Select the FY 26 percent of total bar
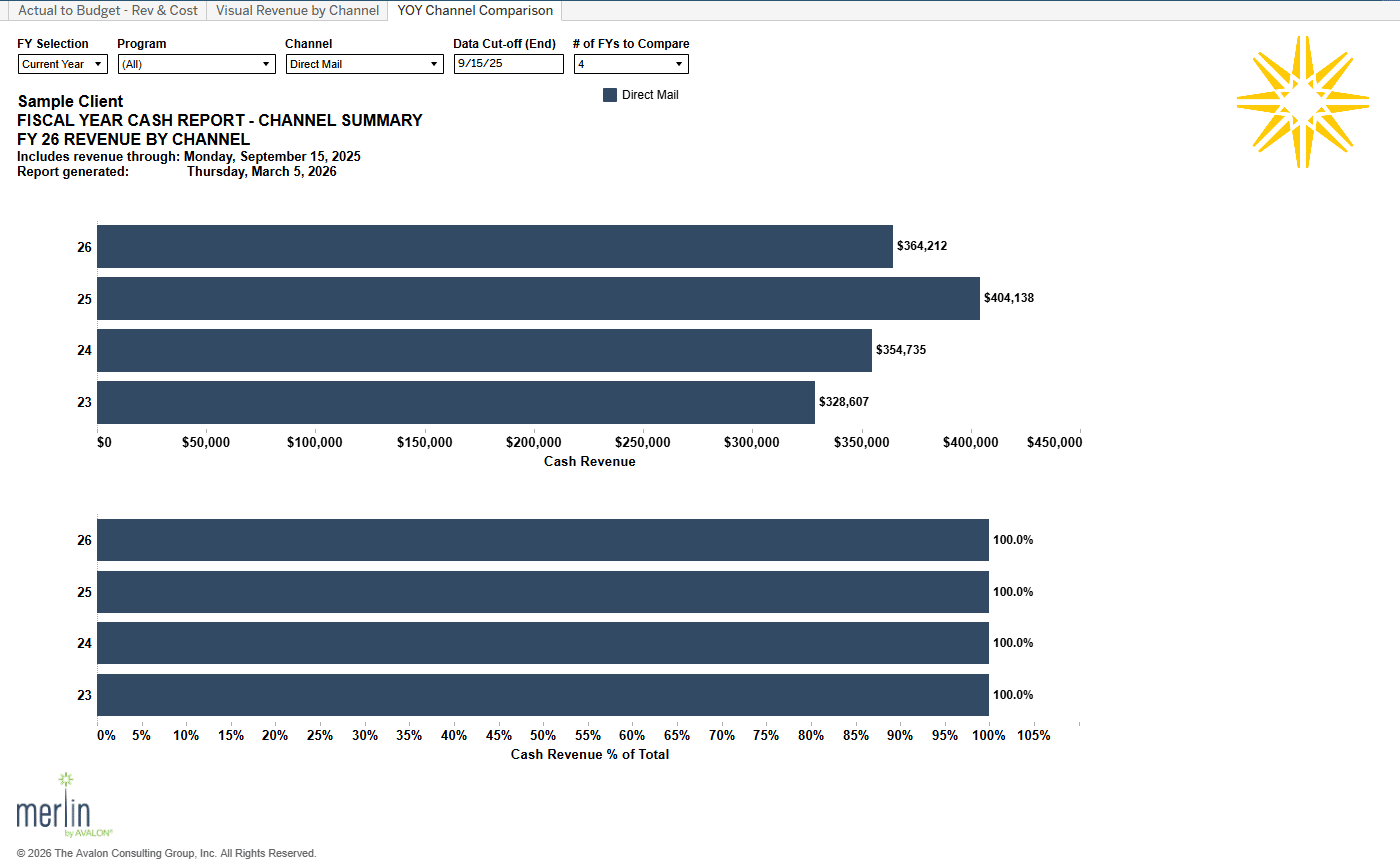Image resolution: width=1400 pixels, height=864 pixels. pos(543,540)
